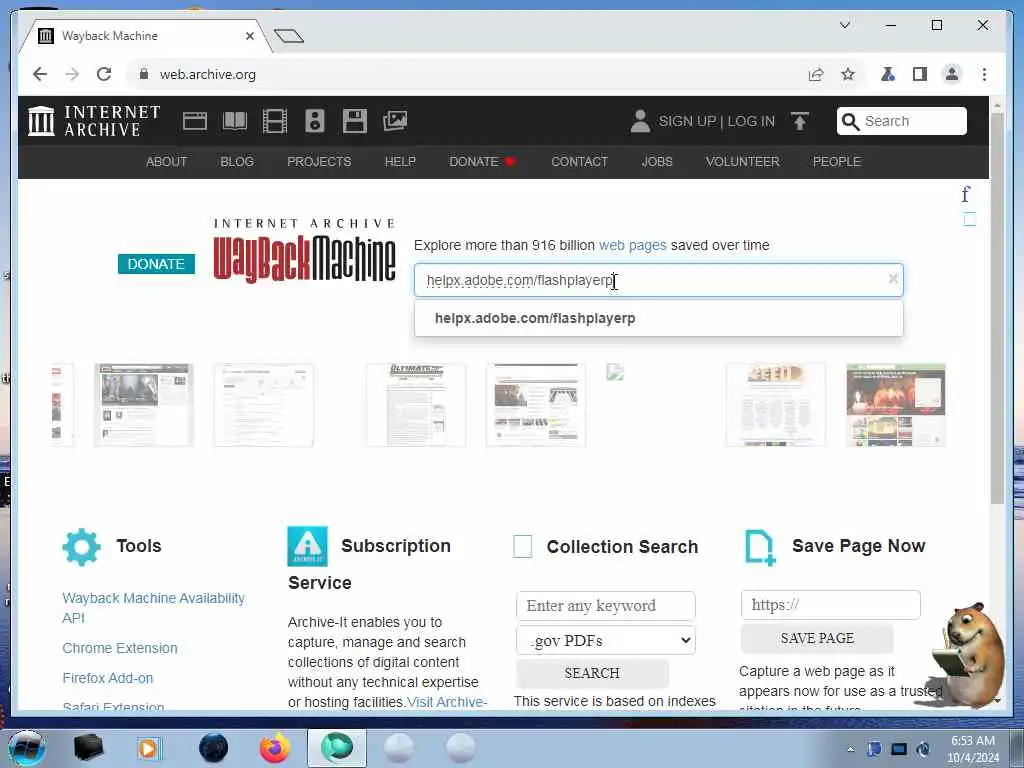
Task: Open the Texts book icon
Action: click(x=234, y=121)
